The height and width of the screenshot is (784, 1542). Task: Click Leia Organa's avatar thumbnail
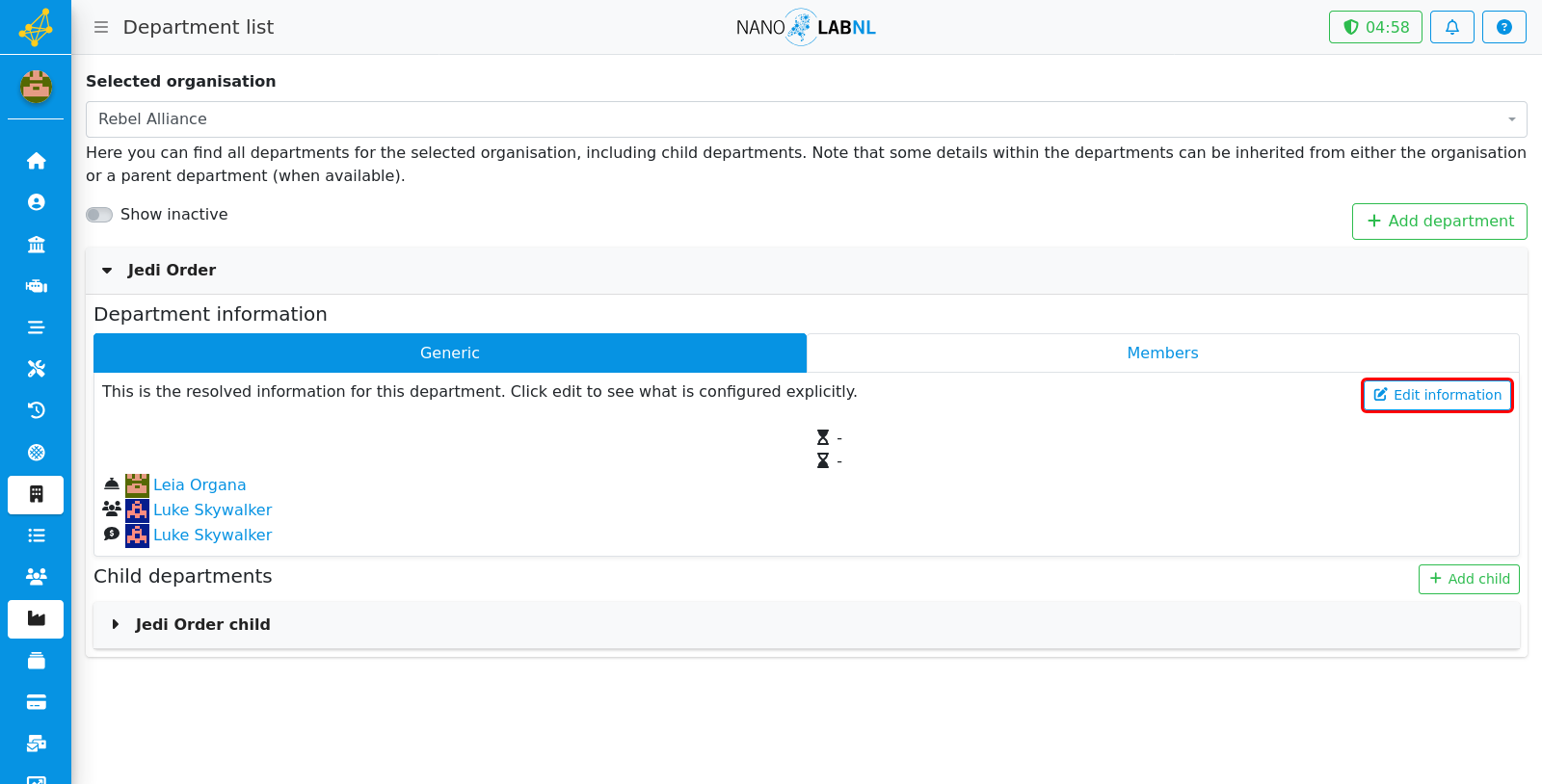point(137,485)
